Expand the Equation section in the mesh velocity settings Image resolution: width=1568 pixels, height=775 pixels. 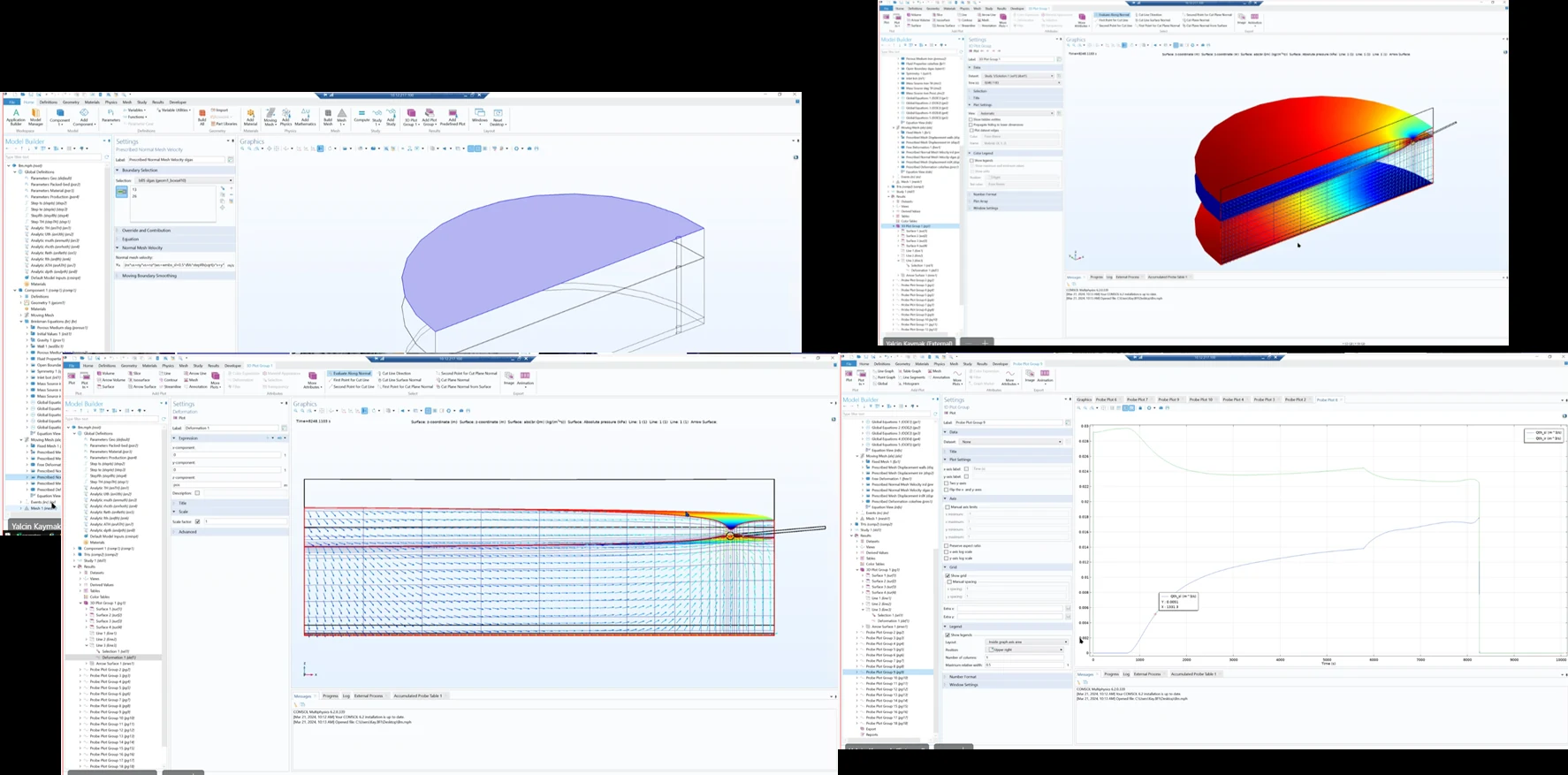pos(175,239)
